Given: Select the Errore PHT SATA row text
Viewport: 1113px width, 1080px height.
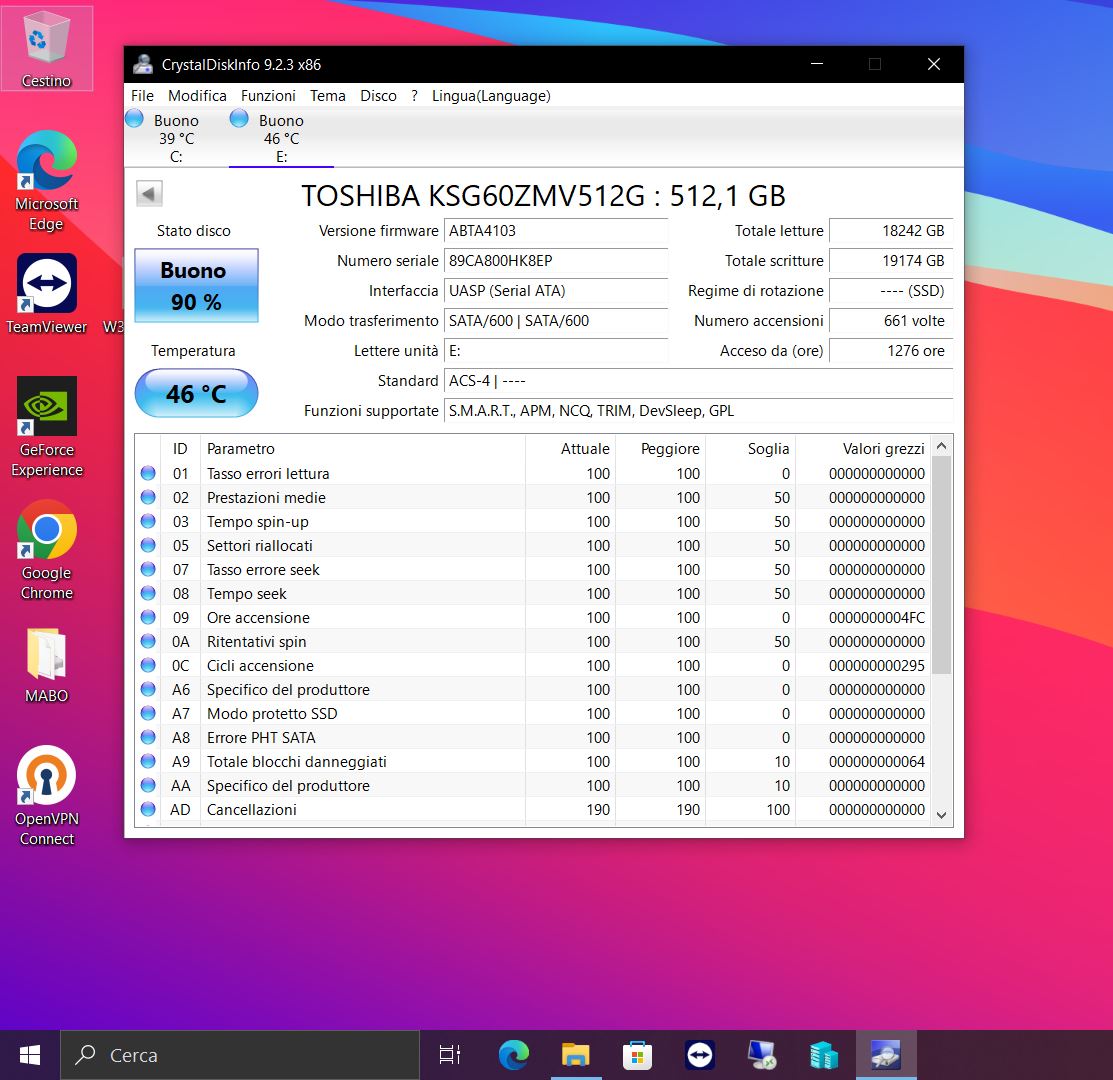Looking at the screenshot, I should coord(261,737).
